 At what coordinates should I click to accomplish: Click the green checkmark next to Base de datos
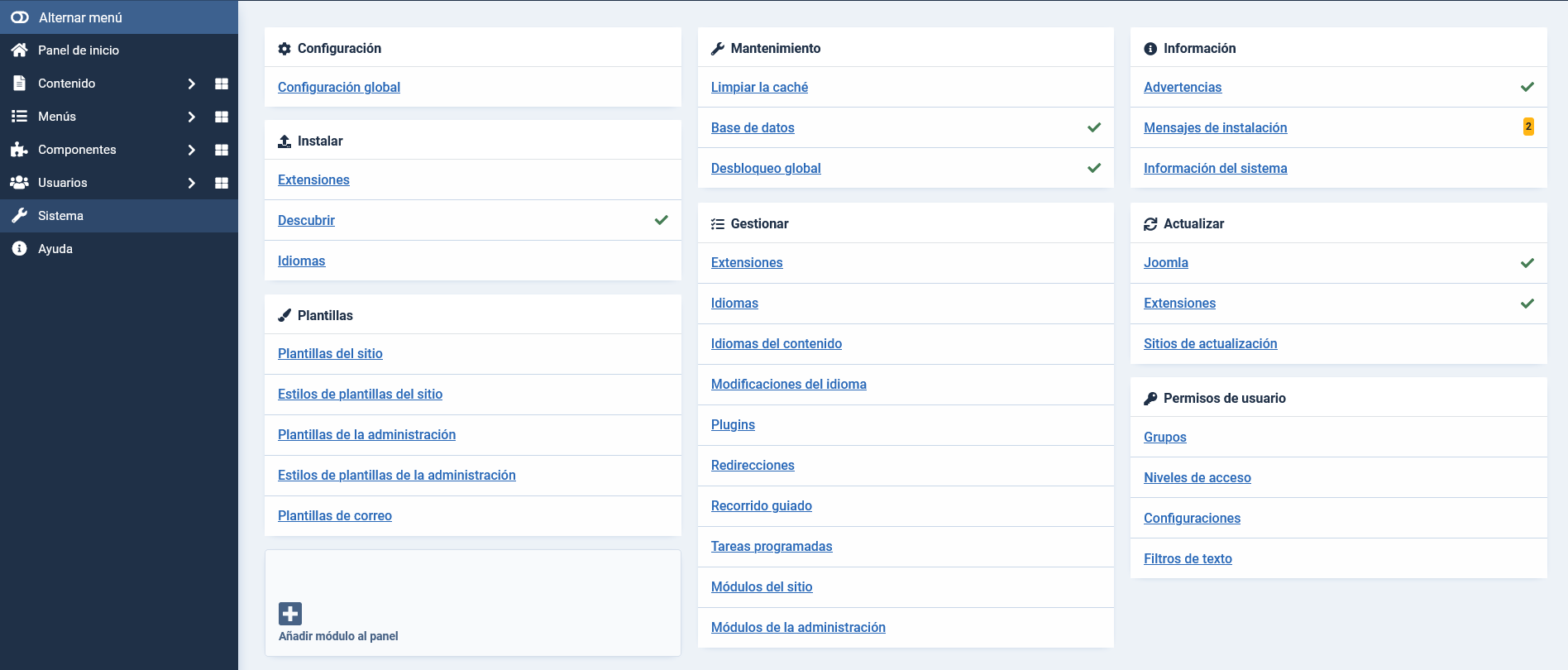coord(1094,127)
